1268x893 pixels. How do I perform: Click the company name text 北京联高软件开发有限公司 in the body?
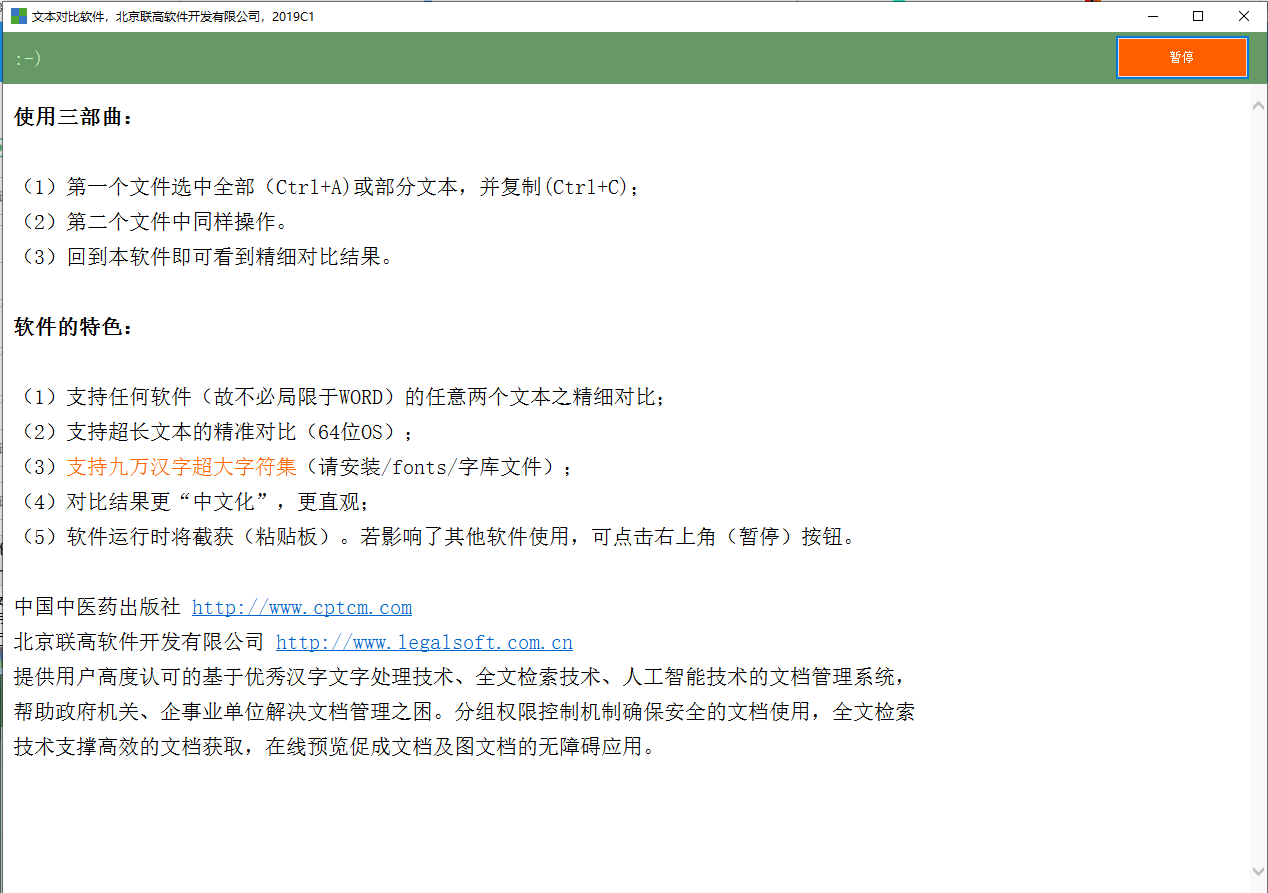(x=139, y=642)
